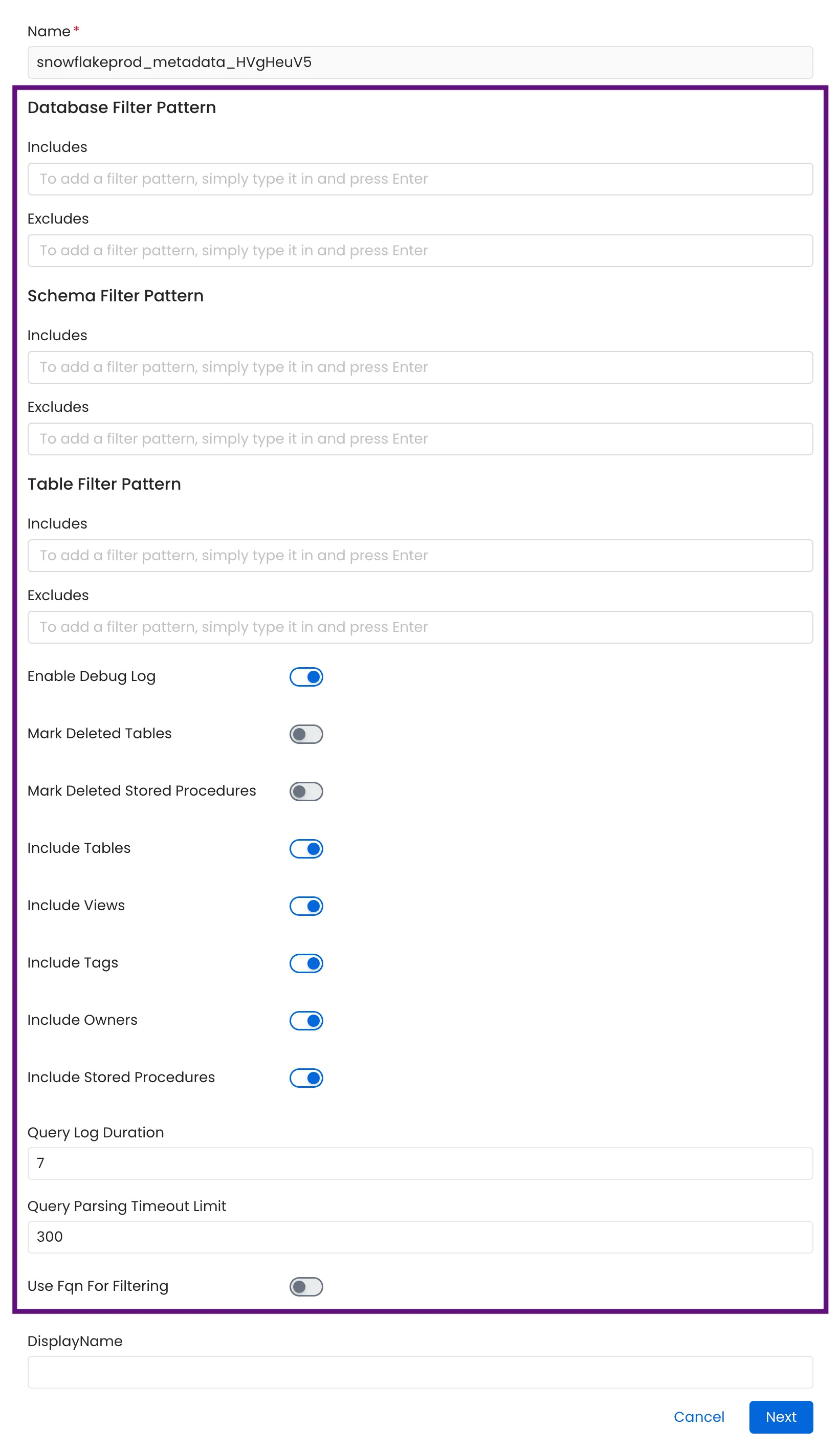
Task: Enable Mark Deleted Tables
Action: tap(305, 733)
